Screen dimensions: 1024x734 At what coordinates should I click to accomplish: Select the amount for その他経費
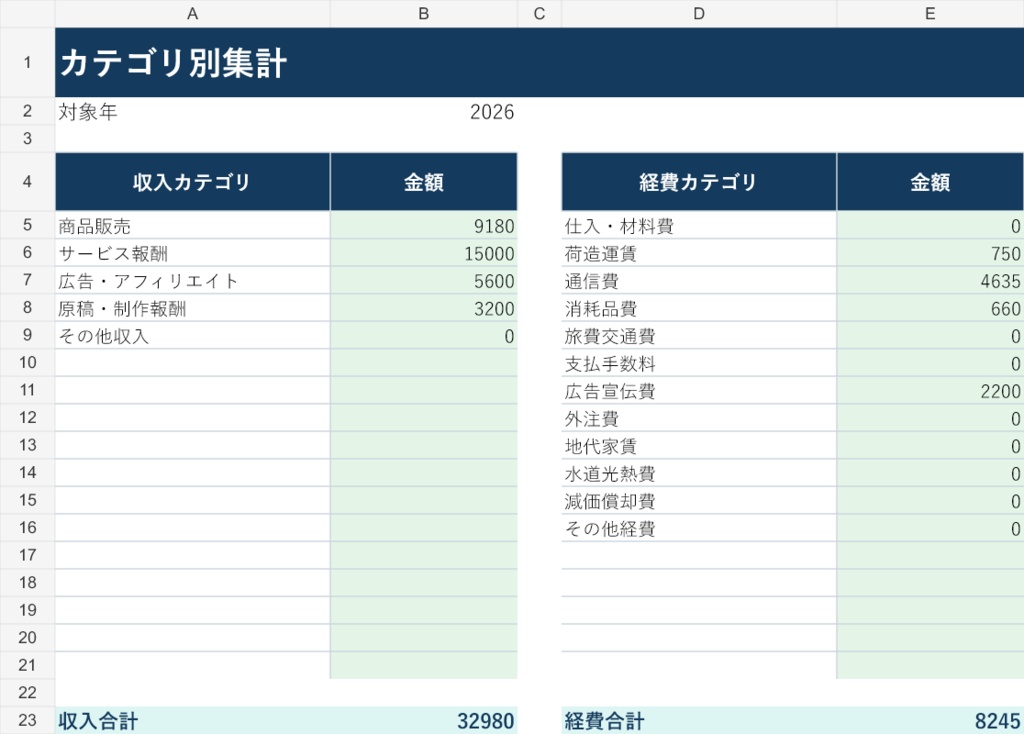pyautogui.click(x=930, y=527)
